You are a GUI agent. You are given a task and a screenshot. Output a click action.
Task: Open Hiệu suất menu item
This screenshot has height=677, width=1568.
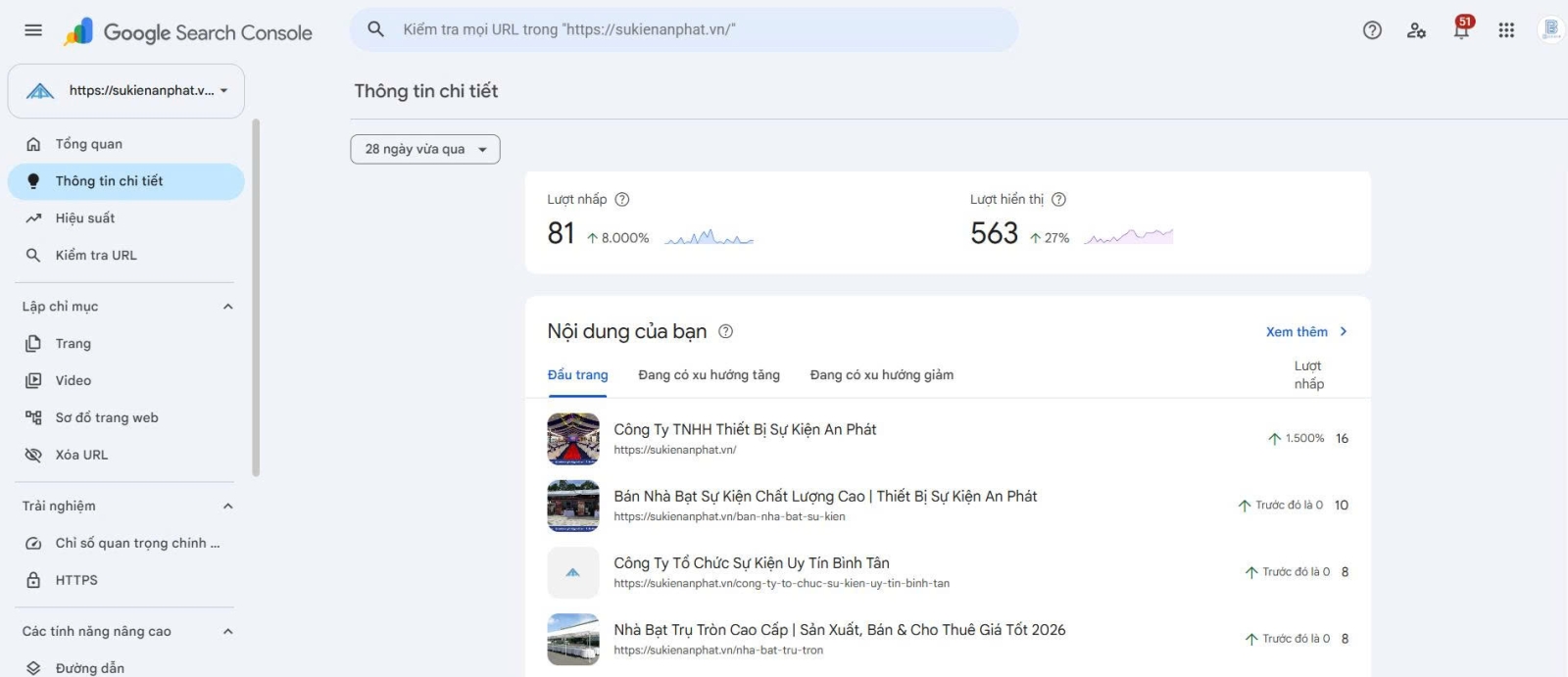click(125, 218)
